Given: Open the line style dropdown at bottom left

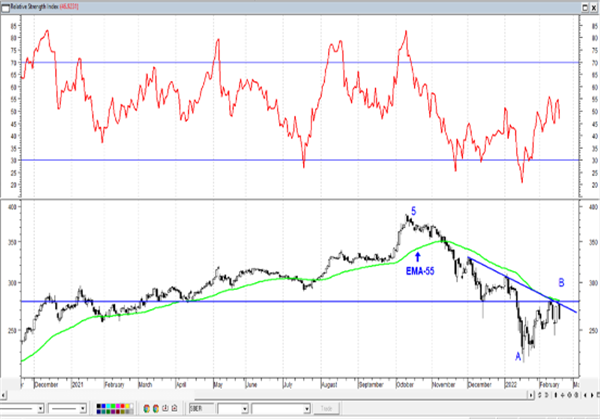Looking at the screenshot, I should click(x=40, y=409).
